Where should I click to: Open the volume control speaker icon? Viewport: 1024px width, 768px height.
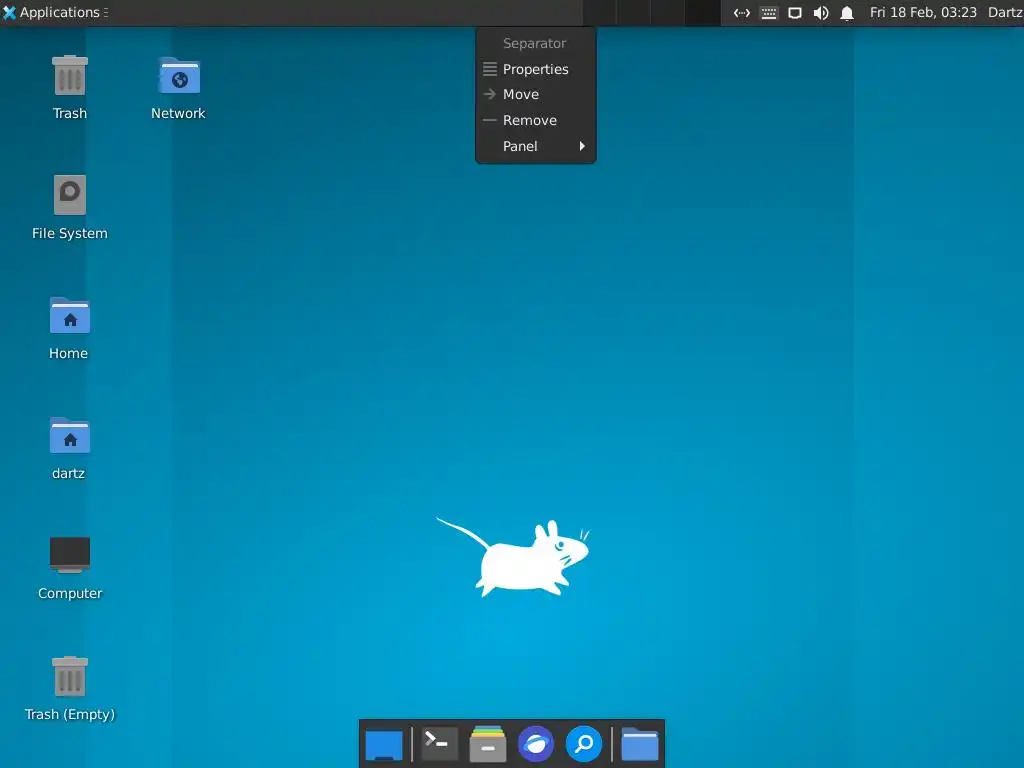821,13
